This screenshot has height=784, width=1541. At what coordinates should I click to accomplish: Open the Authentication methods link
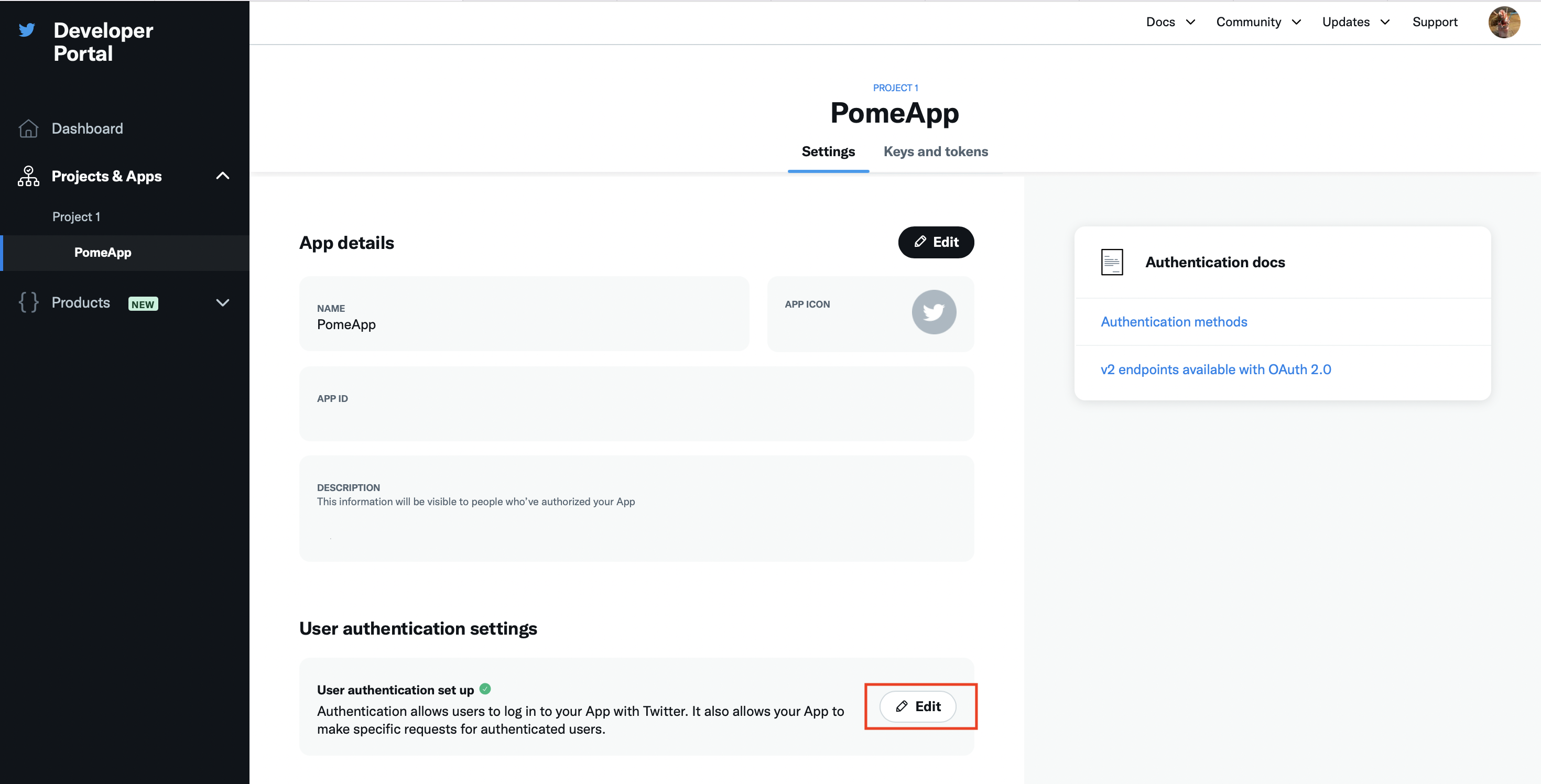[x=1174, y=322]
